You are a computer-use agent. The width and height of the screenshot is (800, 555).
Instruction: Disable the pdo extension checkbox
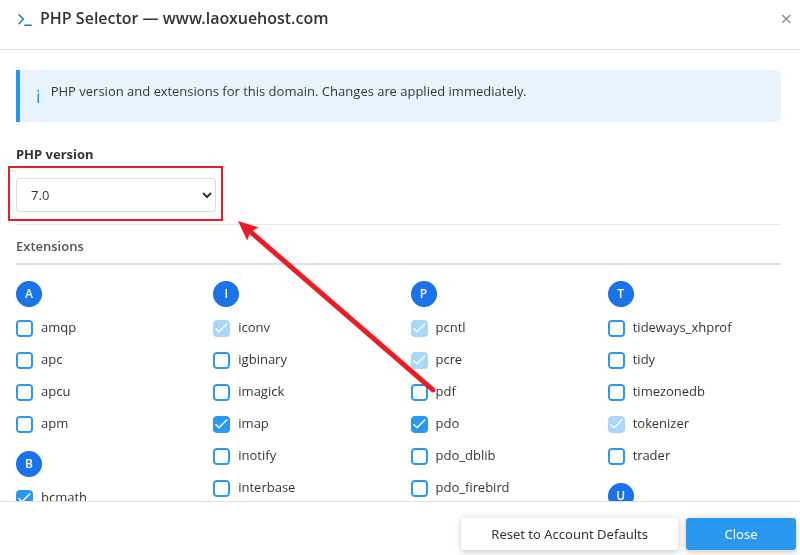420,424
